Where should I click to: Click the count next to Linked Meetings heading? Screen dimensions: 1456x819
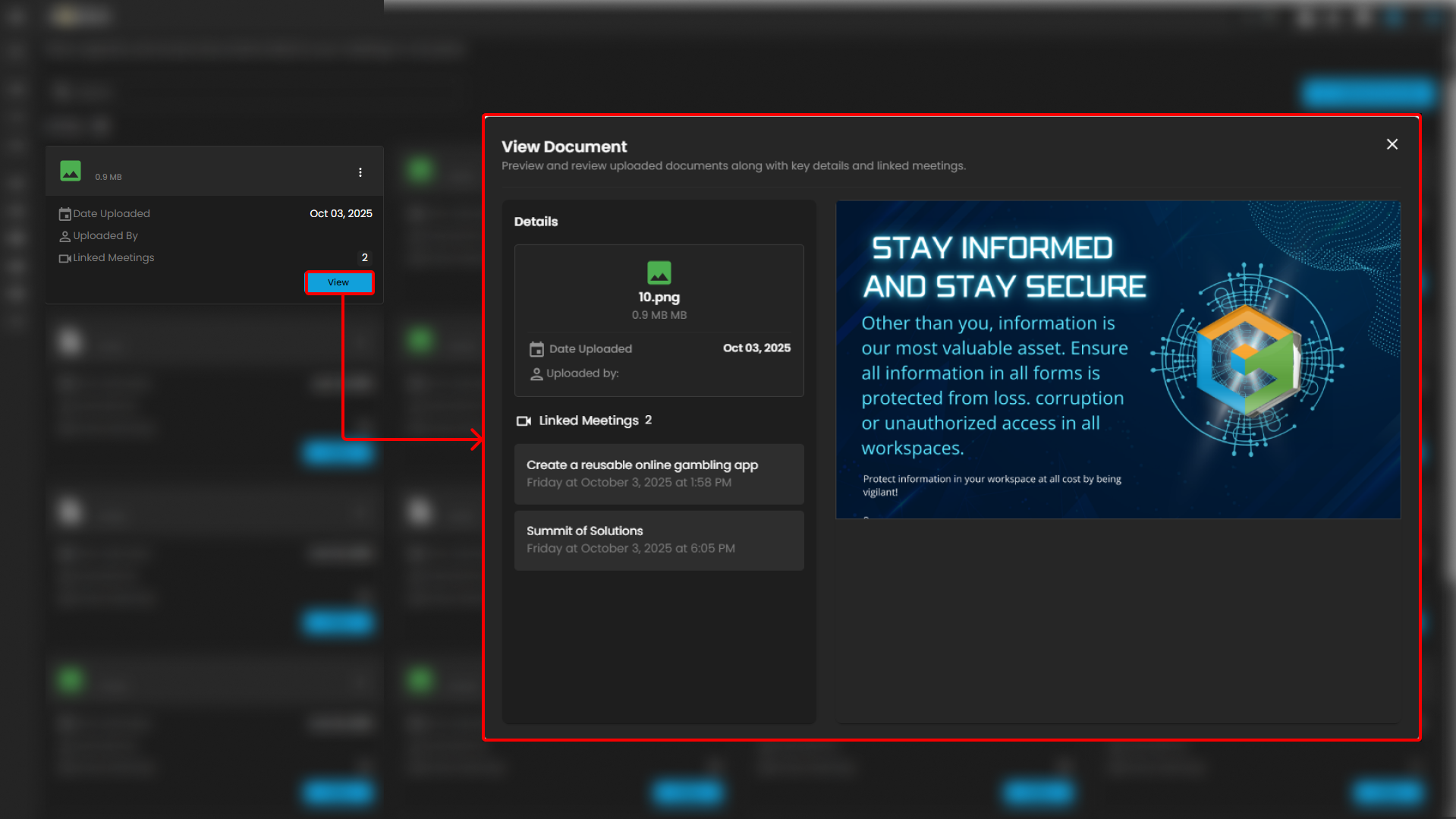point(648,420)
